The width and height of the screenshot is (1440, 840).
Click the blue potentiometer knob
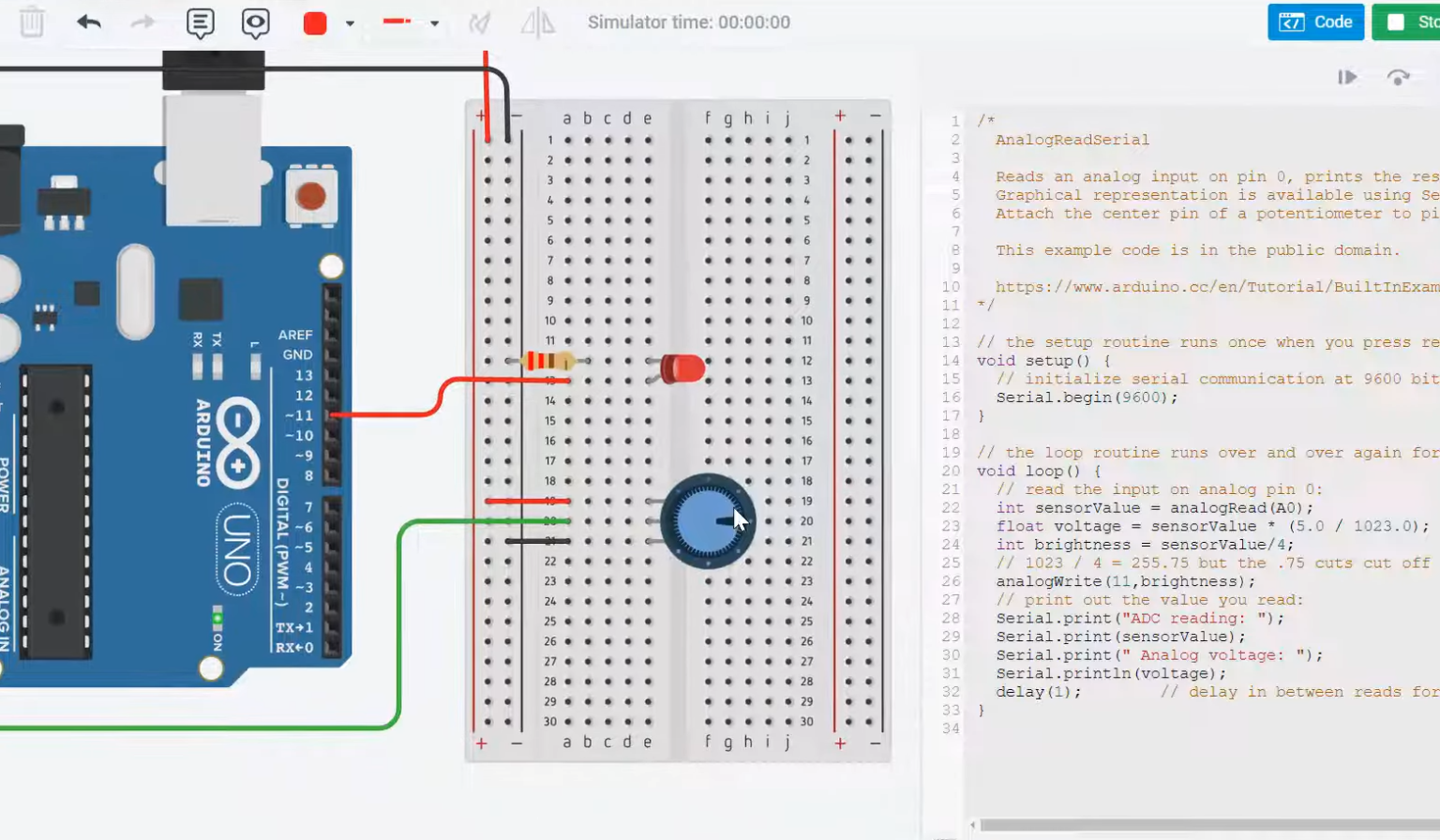(x=707, y=521)
